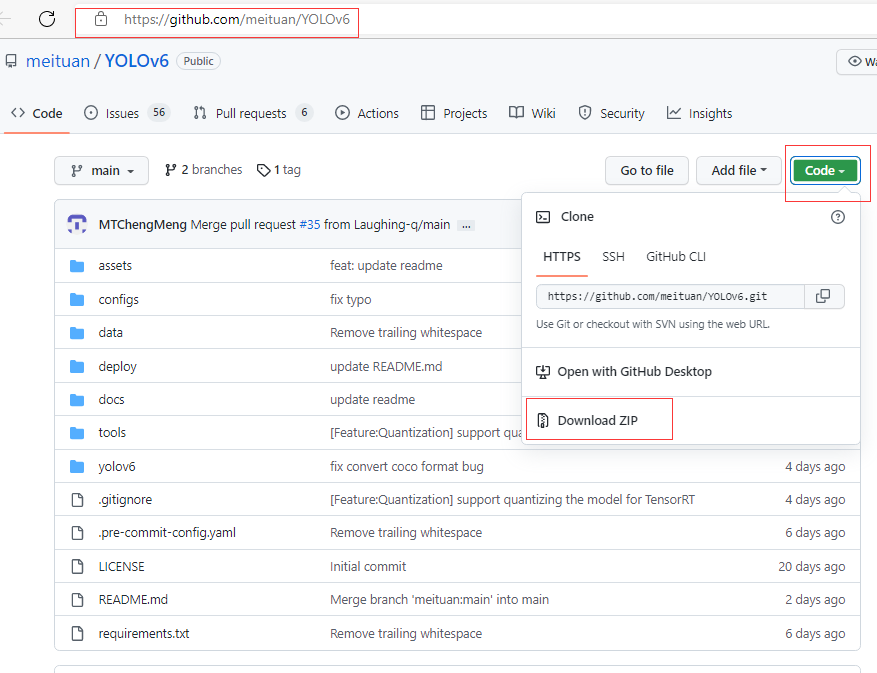This screenshot has height=673, width=877.
Task: Reload the page with the refresh icon
Action: point(47,19)
